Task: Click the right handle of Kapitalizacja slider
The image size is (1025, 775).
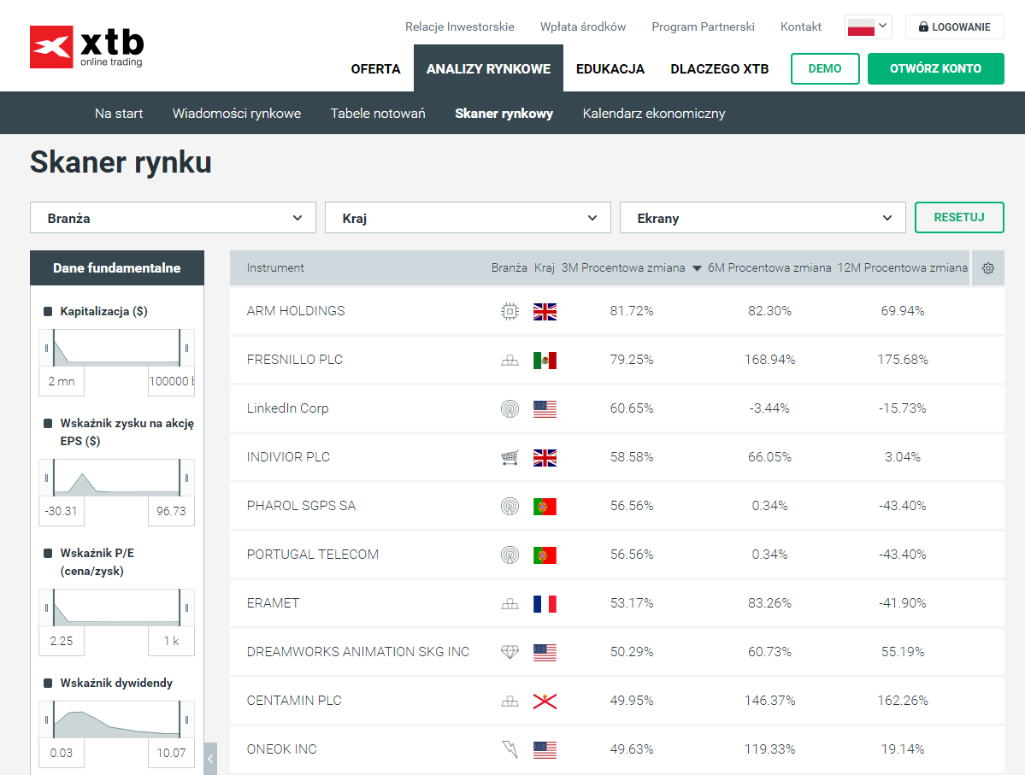Action: [183, 348]
